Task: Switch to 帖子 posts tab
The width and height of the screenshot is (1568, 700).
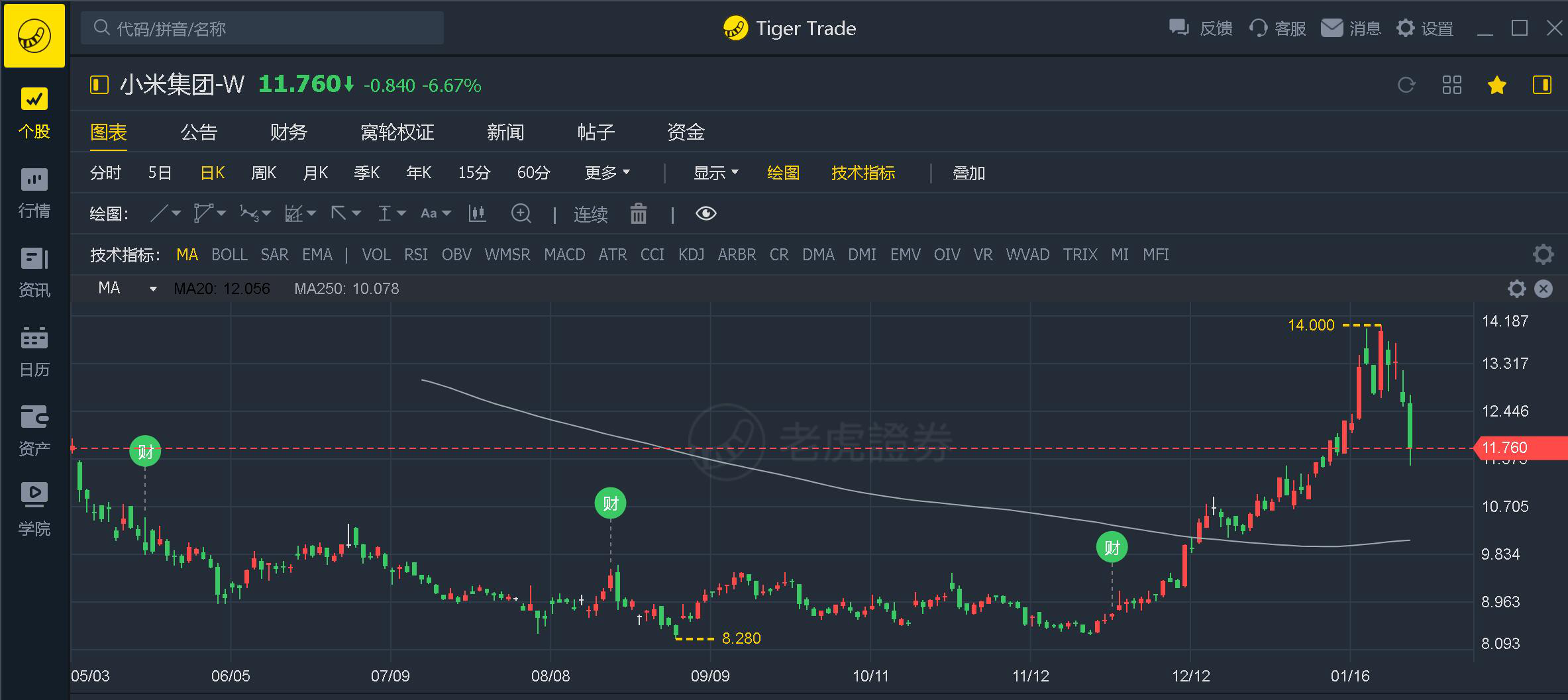Action: 596,132
